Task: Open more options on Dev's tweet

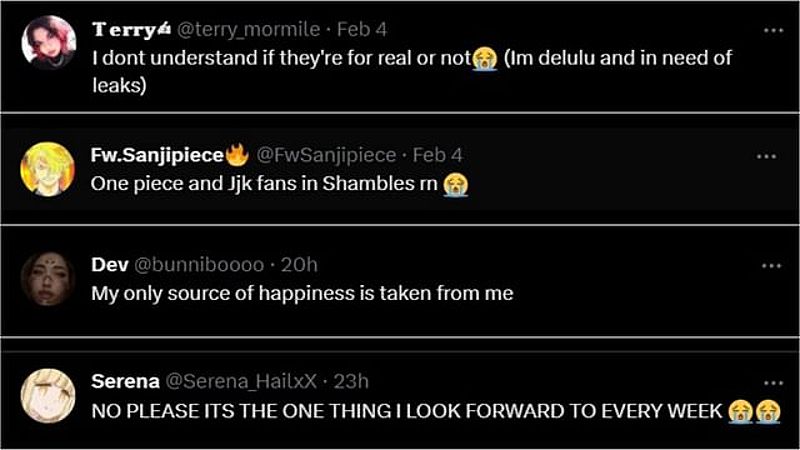Action: pyautogui.click(x=771, y=265)
